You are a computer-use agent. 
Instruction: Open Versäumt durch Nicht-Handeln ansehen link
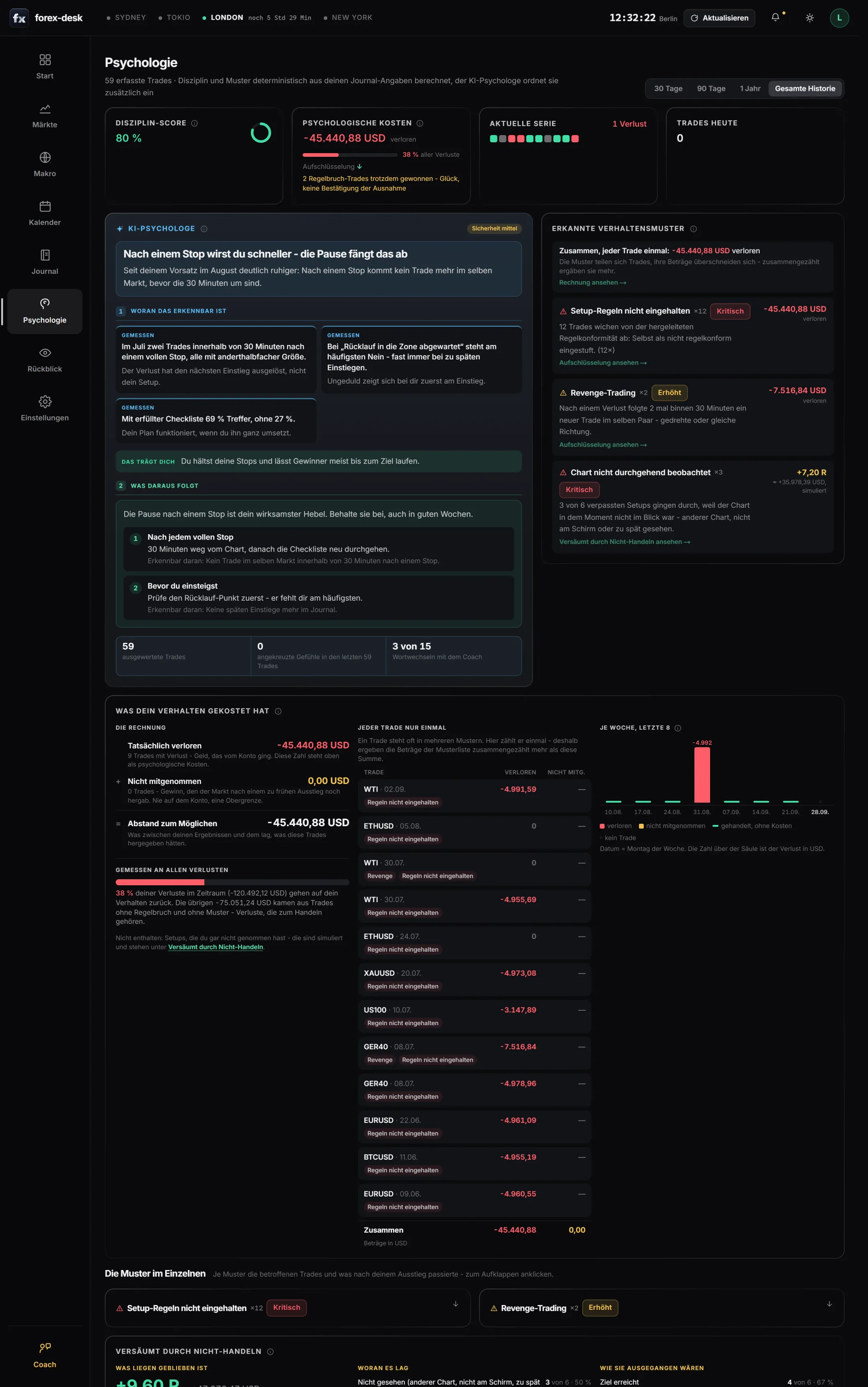pyautogui.click(x=624, y=542)
